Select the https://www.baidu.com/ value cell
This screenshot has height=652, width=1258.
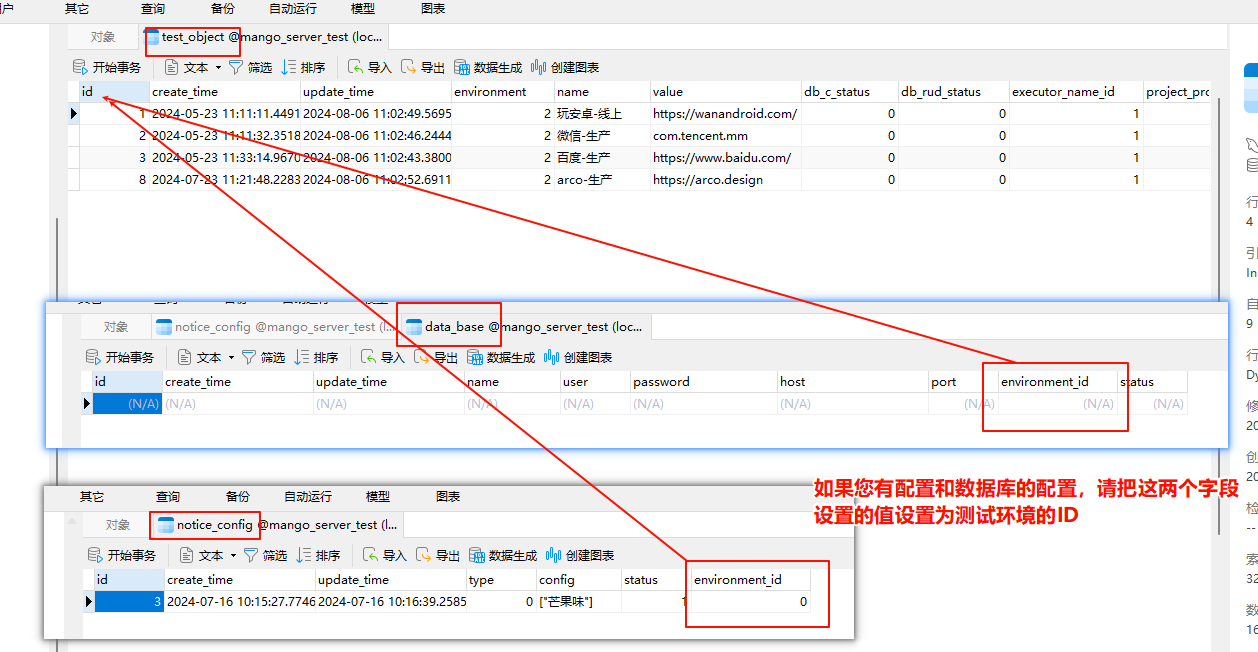[x=722, y=158]
